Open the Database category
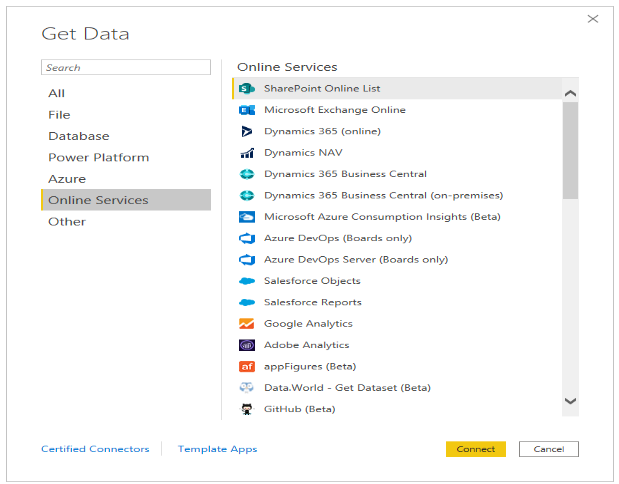619x484 pixels. coord(79,136)
